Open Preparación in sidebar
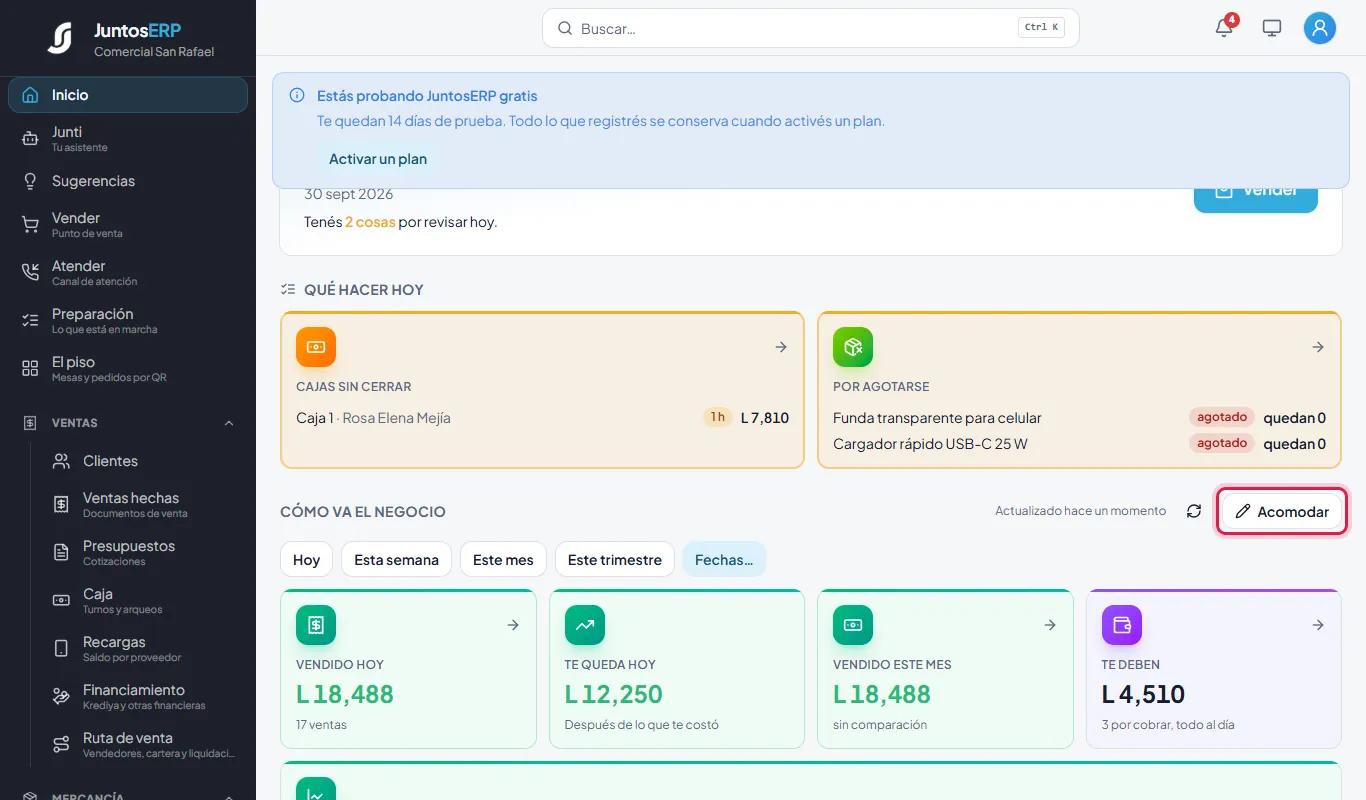The image size is (1366, 800). (128, 321)
